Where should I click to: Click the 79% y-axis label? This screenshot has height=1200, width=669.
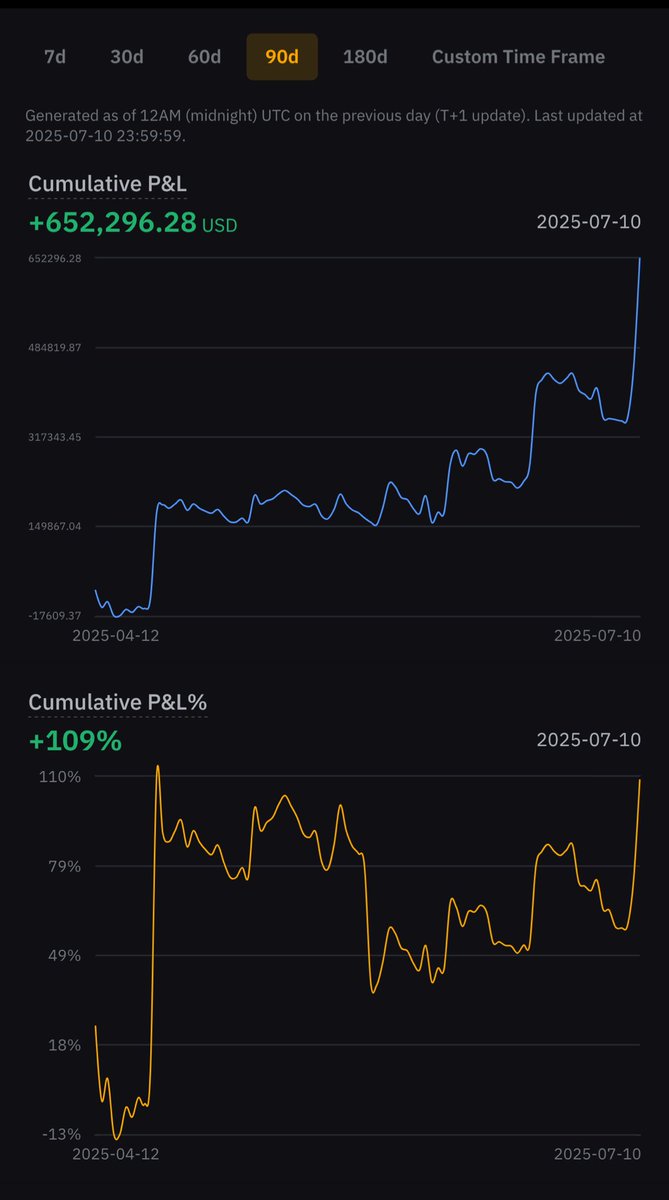coord(64,866)
